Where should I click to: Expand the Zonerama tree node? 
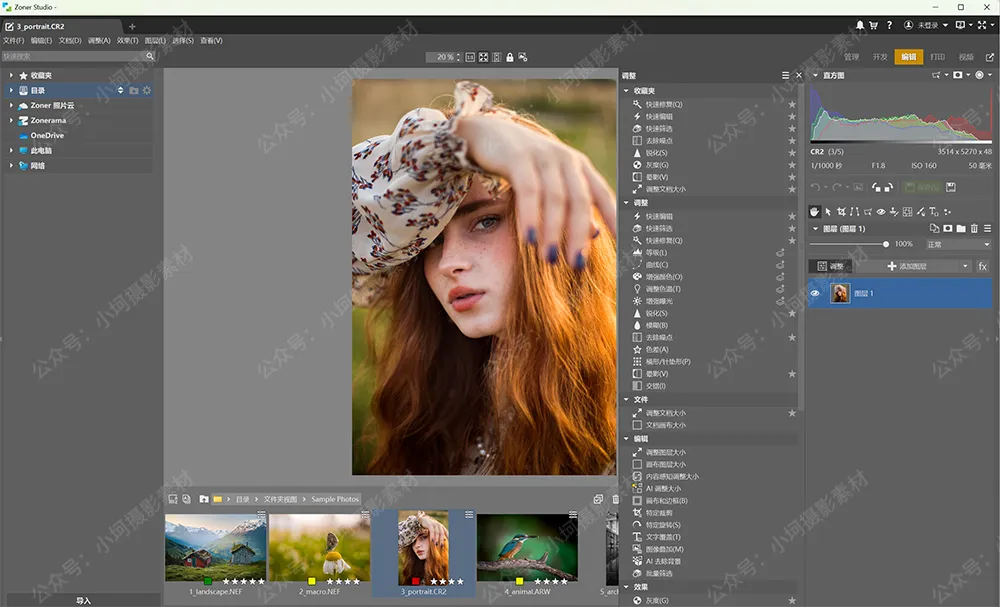pos(11,120)
